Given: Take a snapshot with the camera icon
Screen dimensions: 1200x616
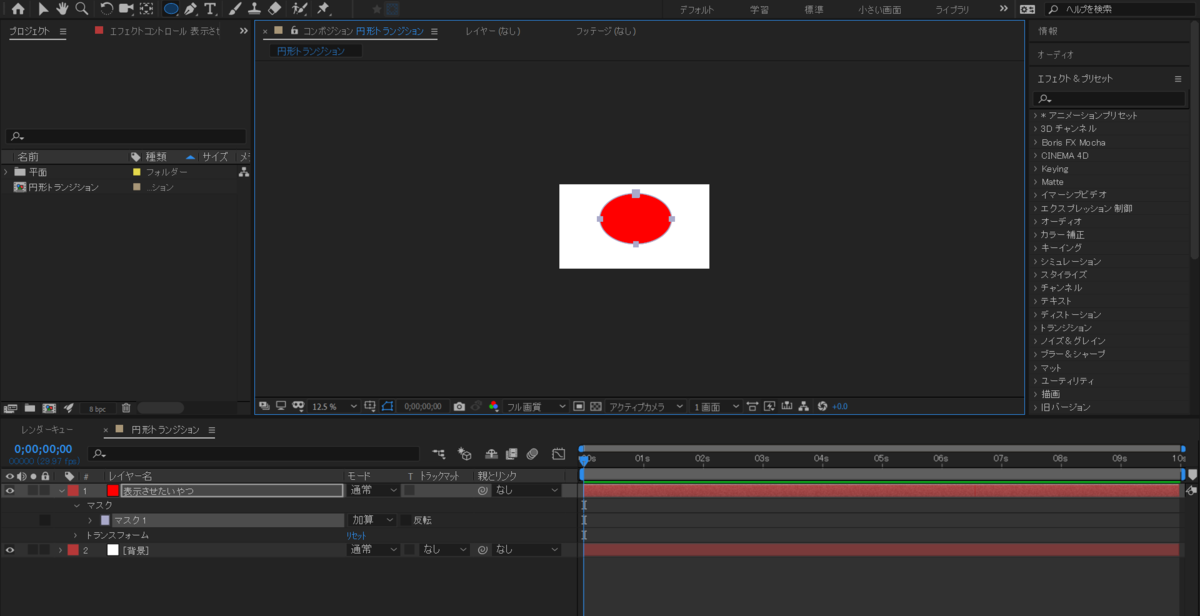Looking at the screenshot, I should click(x=459, y=407).
